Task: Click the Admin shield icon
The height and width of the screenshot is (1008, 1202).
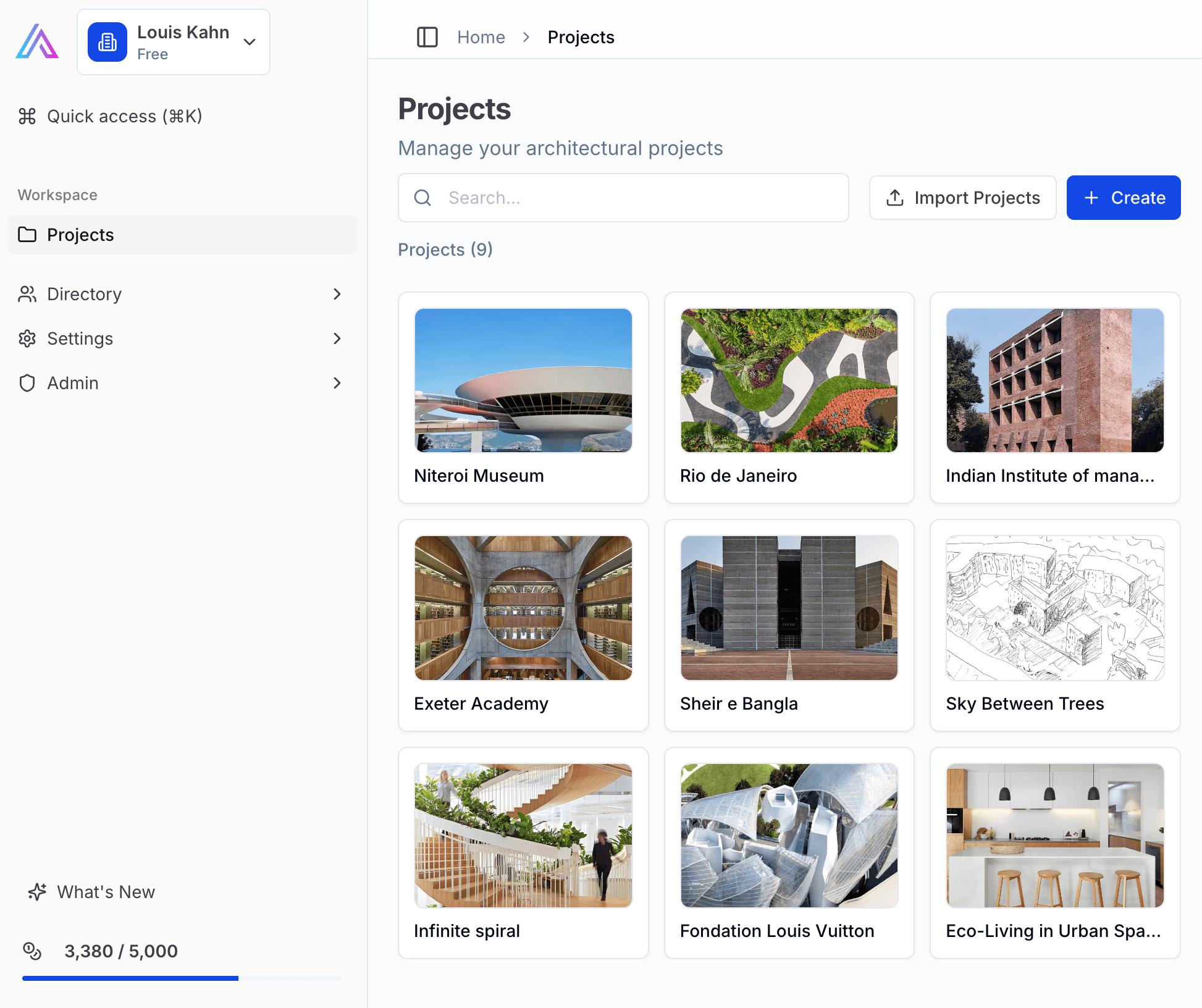Action: point(27,383)
